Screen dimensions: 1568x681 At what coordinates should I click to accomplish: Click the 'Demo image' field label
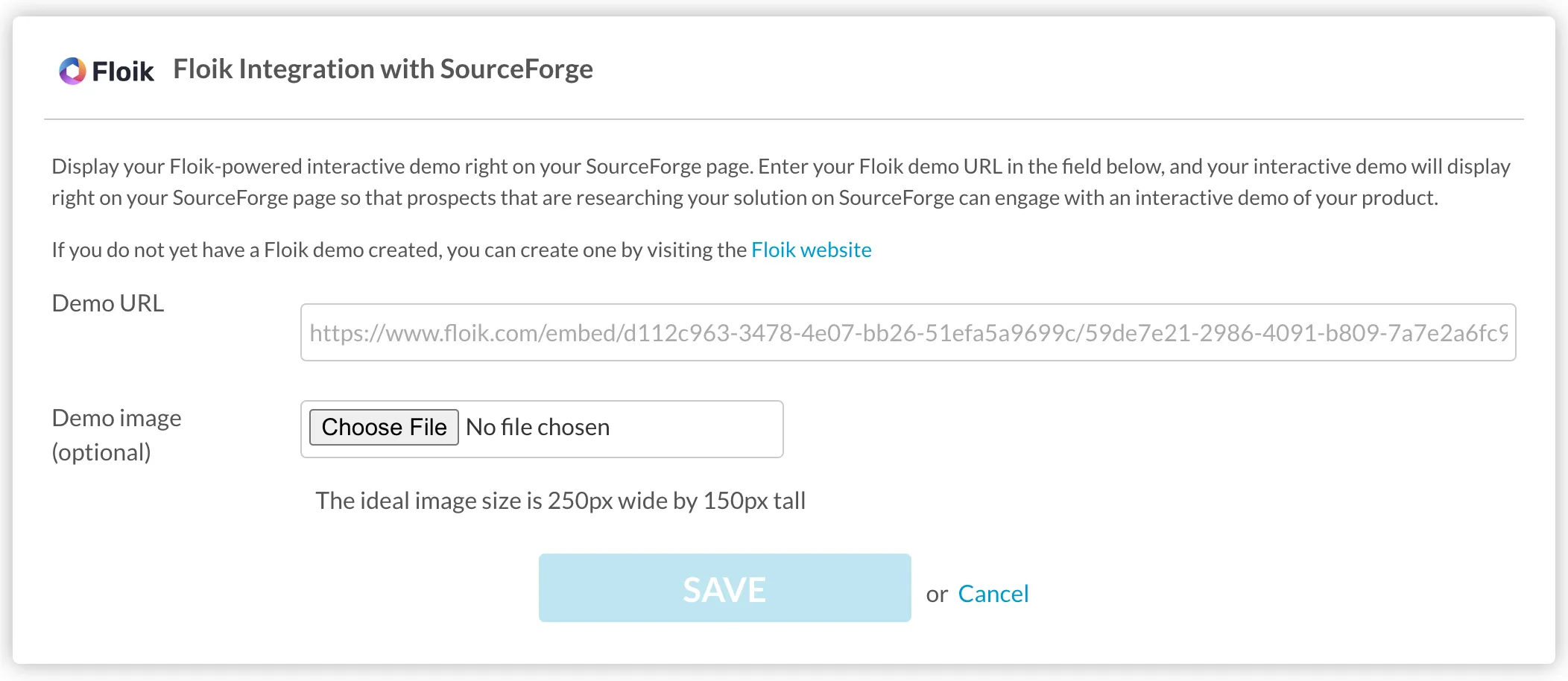117,418
